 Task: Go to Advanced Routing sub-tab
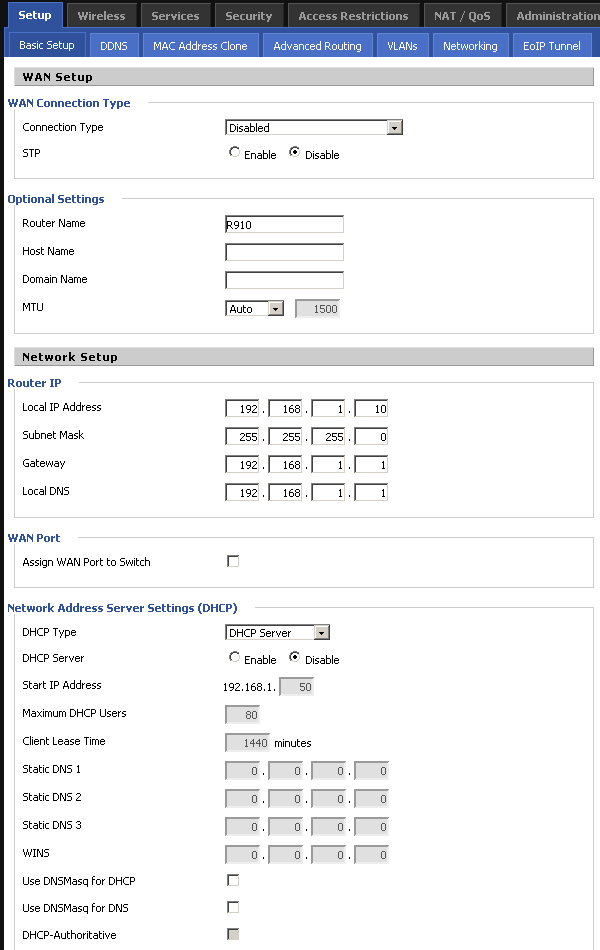(x=317, y=45)
